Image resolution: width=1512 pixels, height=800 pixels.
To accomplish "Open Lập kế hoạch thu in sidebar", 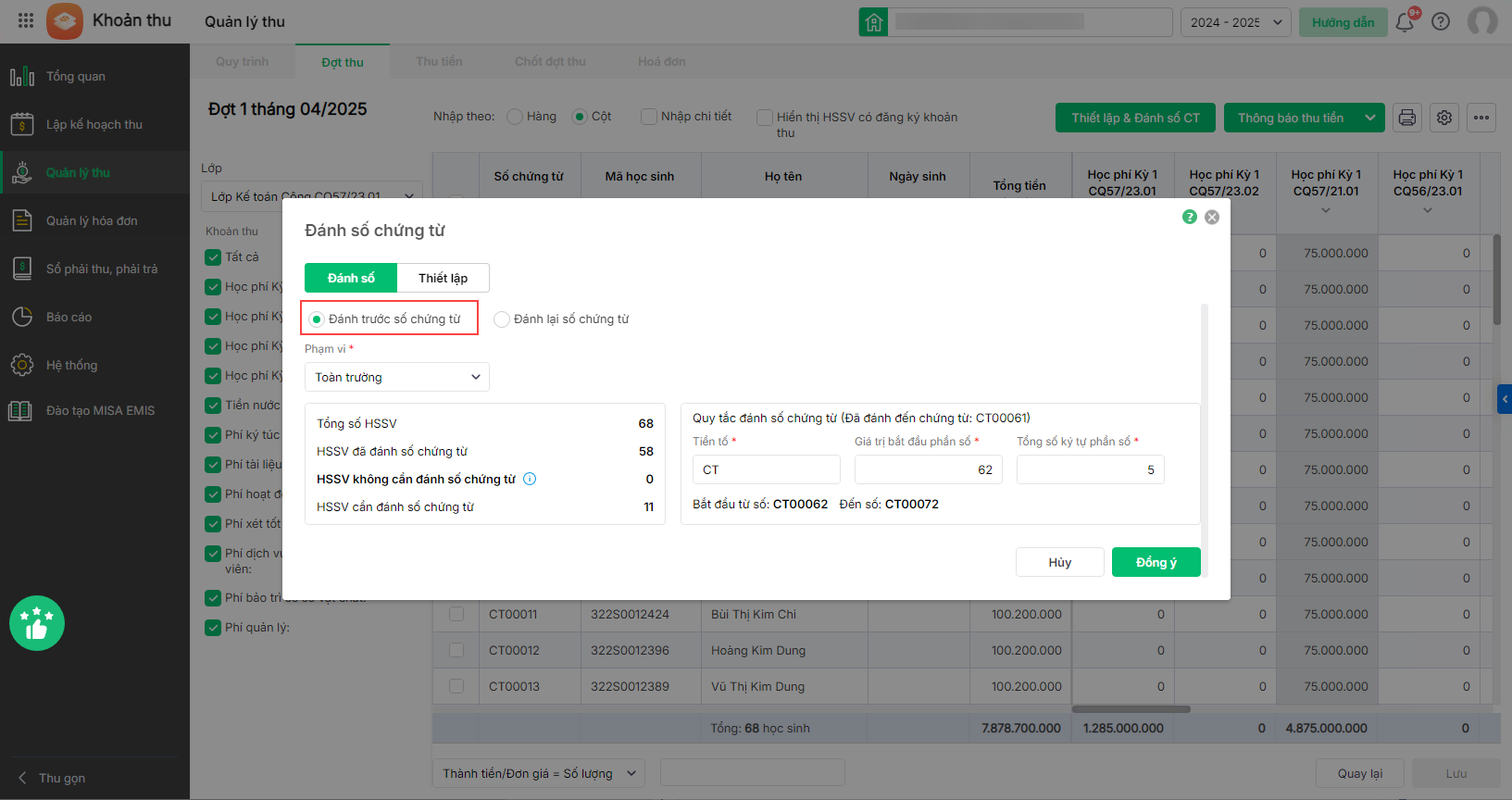I will pos(94,124).
